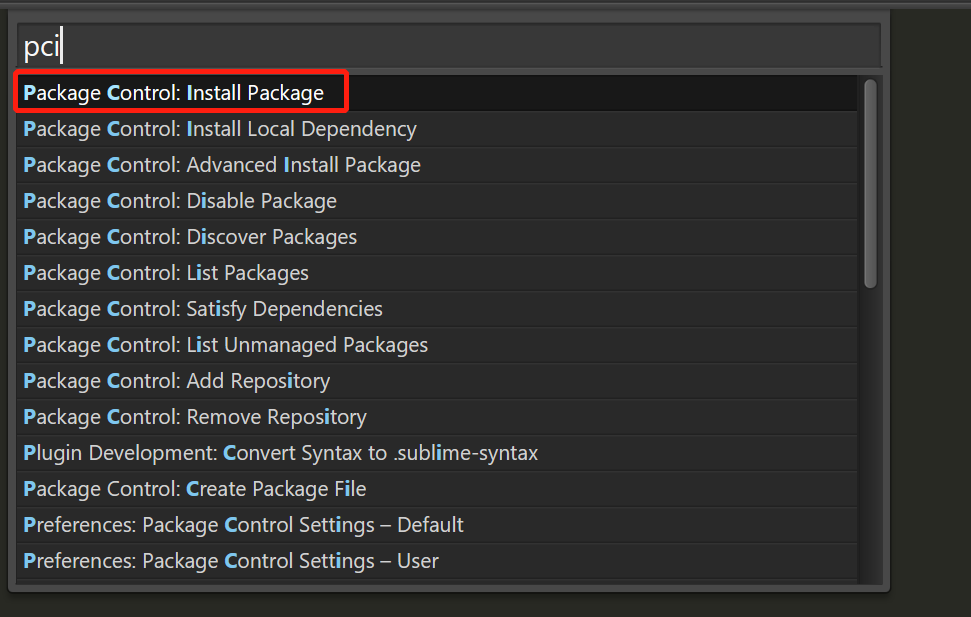Screen dimensions: 971x617
Task: Run Package Control: Disable Package
Action: (437, 201)
